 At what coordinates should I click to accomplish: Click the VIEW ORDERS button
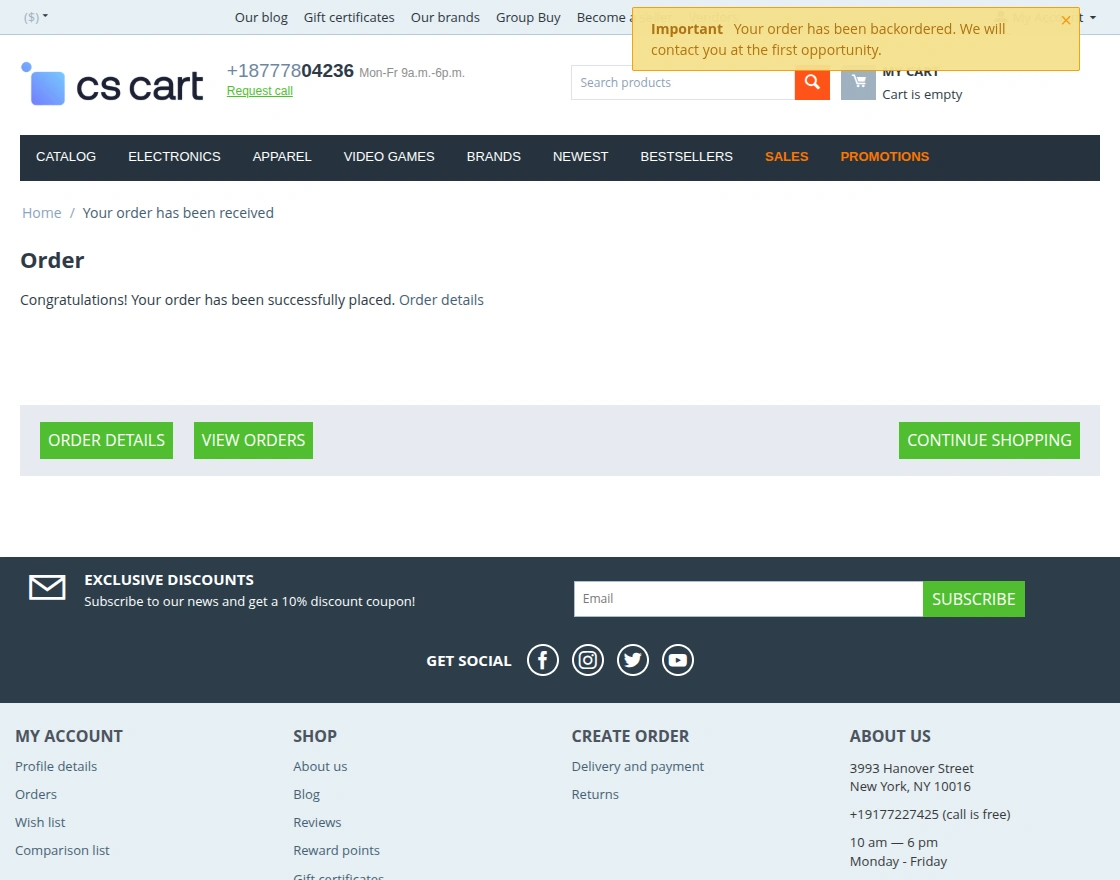pos(254,440)
